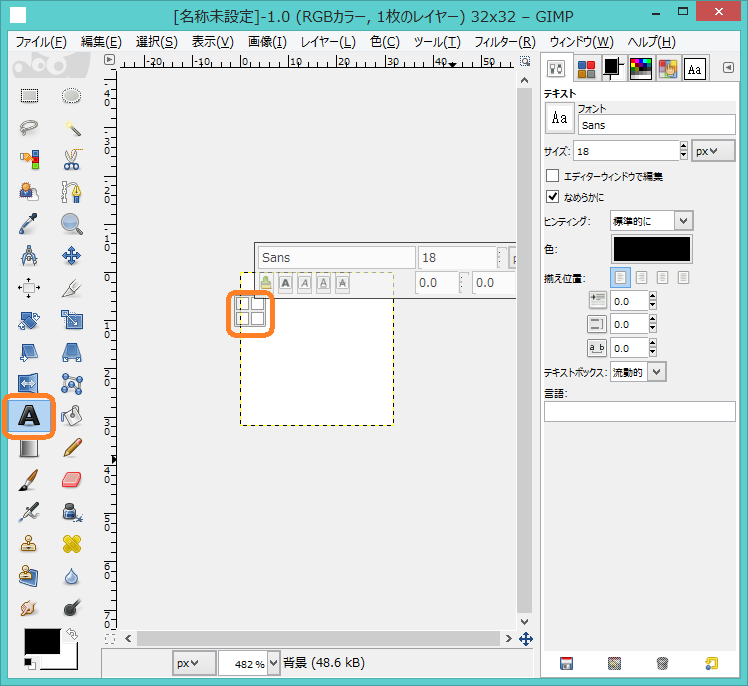Image resolution: width=748 pixels, height=686 pixels.
Task: Click the サイズ font size spinner arrows
Action: pos(684,151)
